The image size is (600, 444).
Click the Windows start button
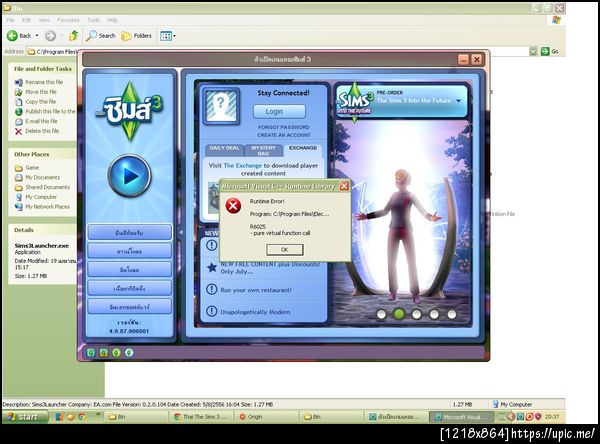pyautogui.click(x=25, y=416)
